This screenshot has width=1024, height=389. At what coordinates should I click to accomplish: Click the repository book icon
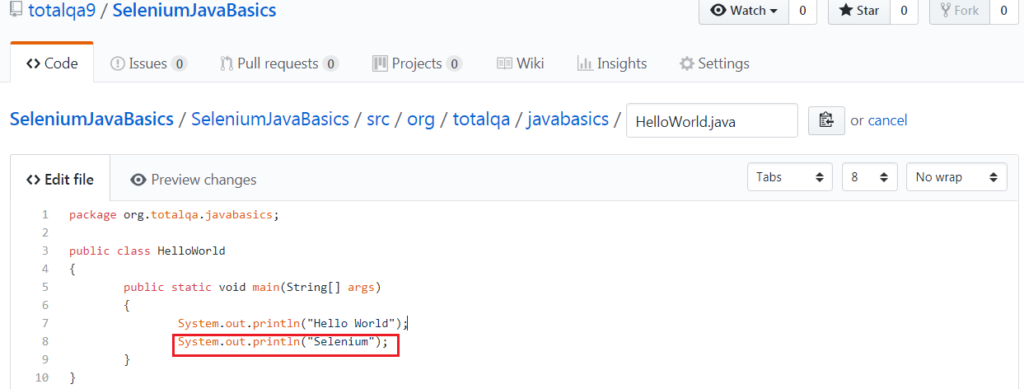(x=16, y=10)
